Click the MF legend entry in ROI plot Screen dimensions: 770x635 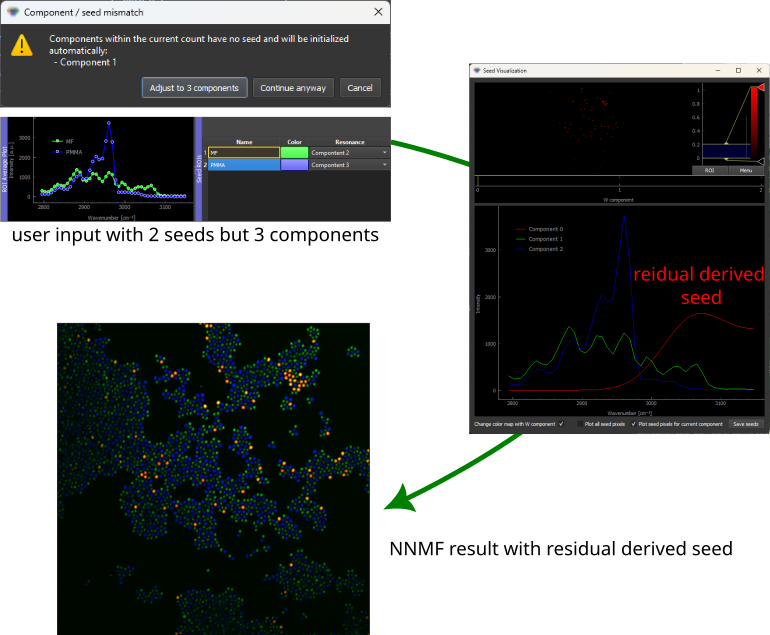click(x=63, y=141)
